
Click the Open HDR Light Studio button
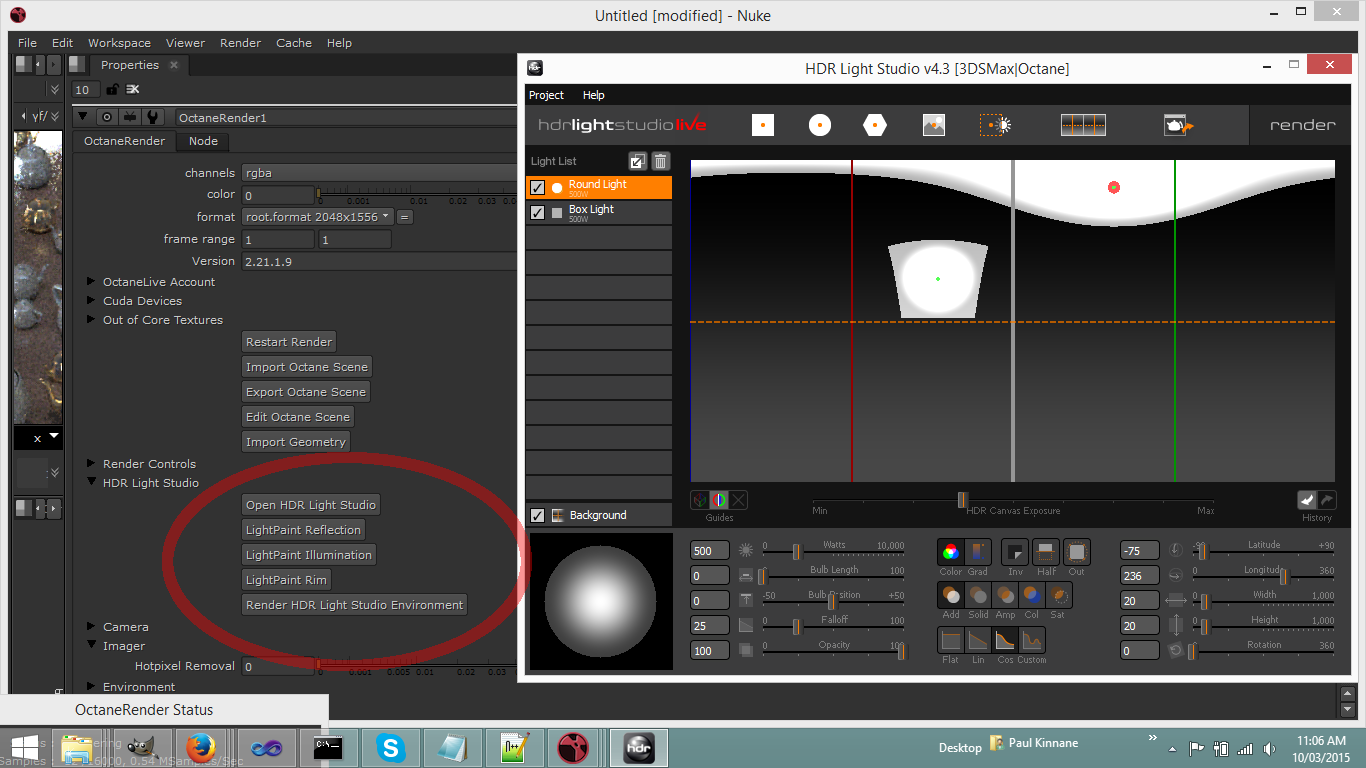point(311,505)
